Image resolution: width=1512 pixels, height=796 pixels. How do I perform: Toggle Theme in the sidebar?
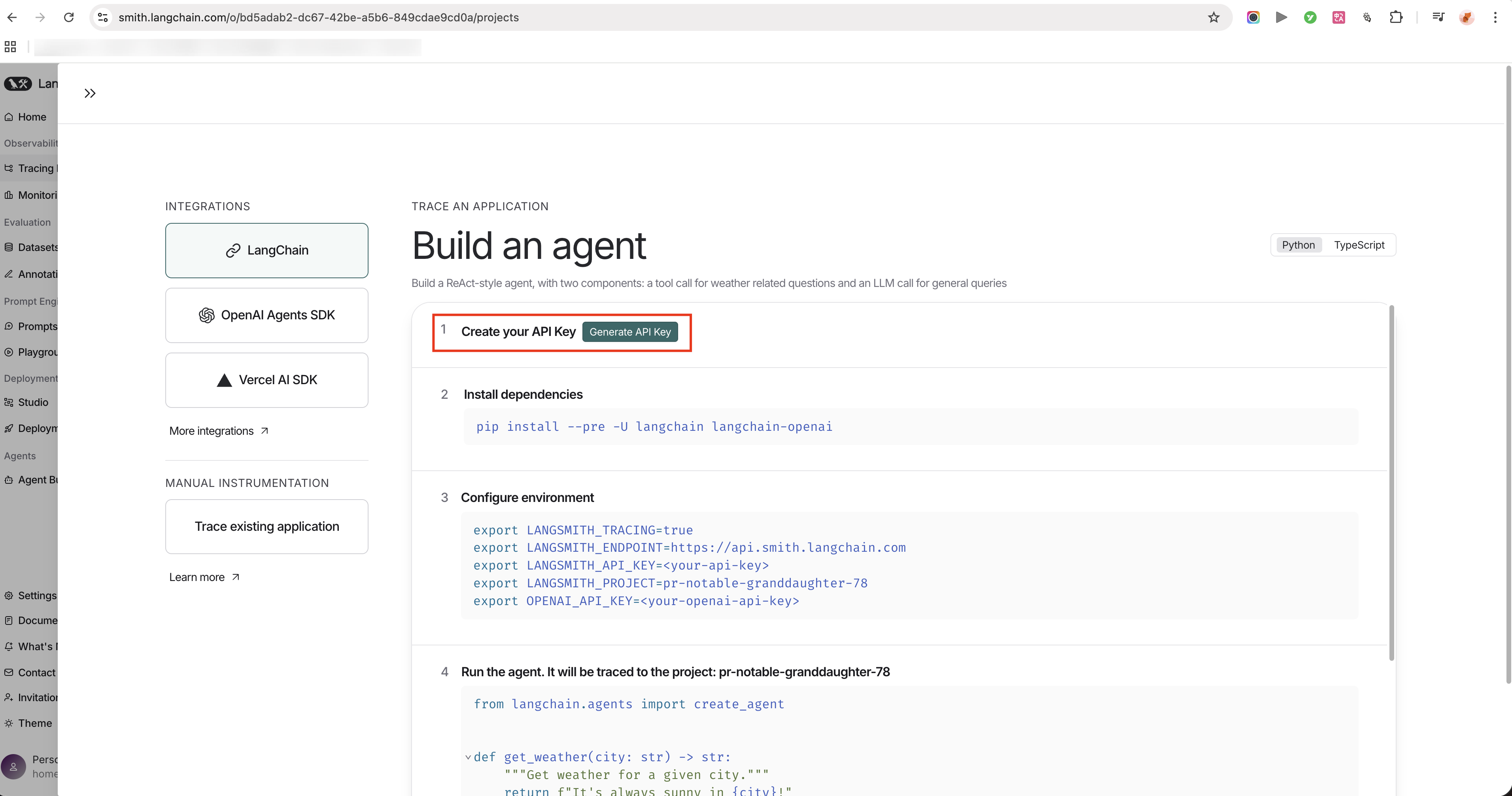pos(29,723)
